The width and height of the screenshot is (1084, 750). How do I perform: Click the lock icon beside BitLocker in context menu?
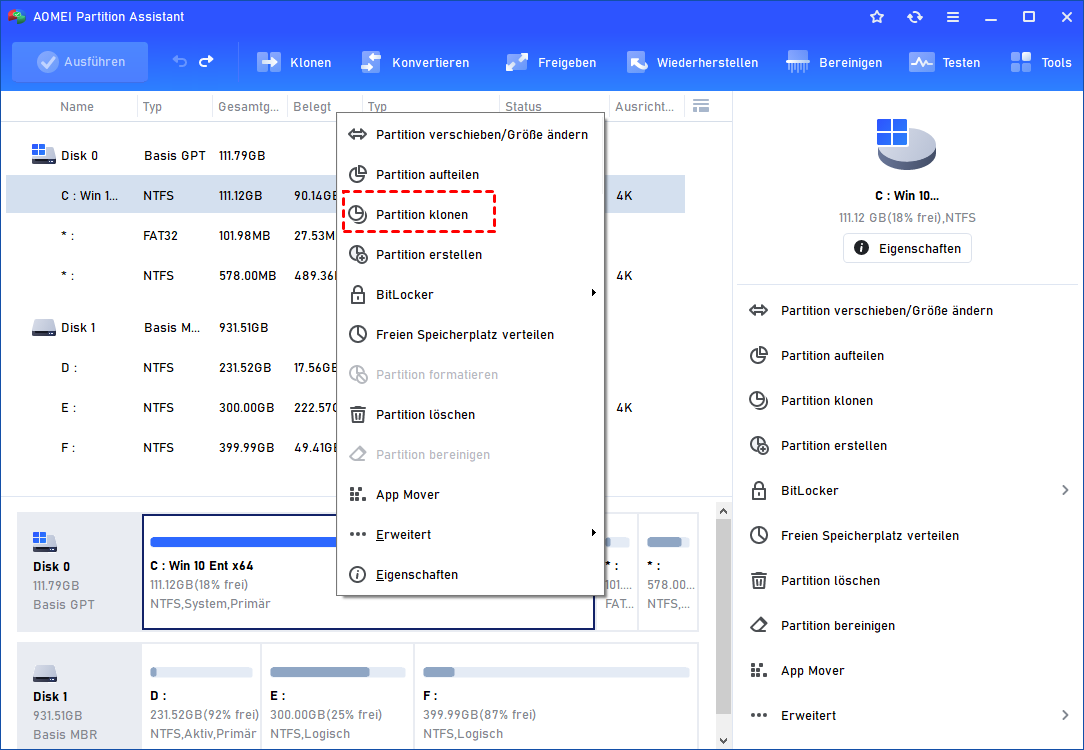pos(357,294)
